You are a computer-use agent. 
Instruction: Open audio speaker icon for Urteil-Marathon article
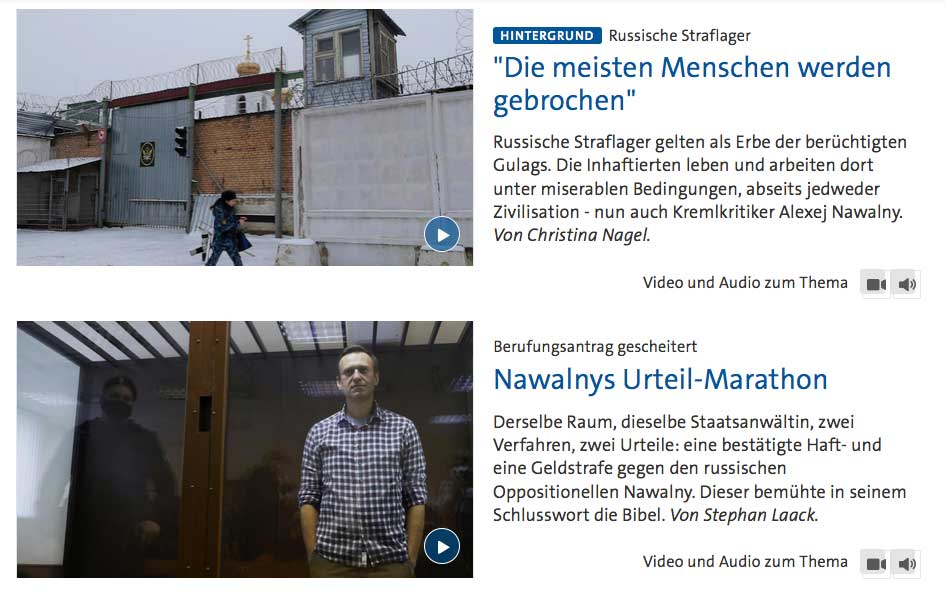tap(906, 563)
